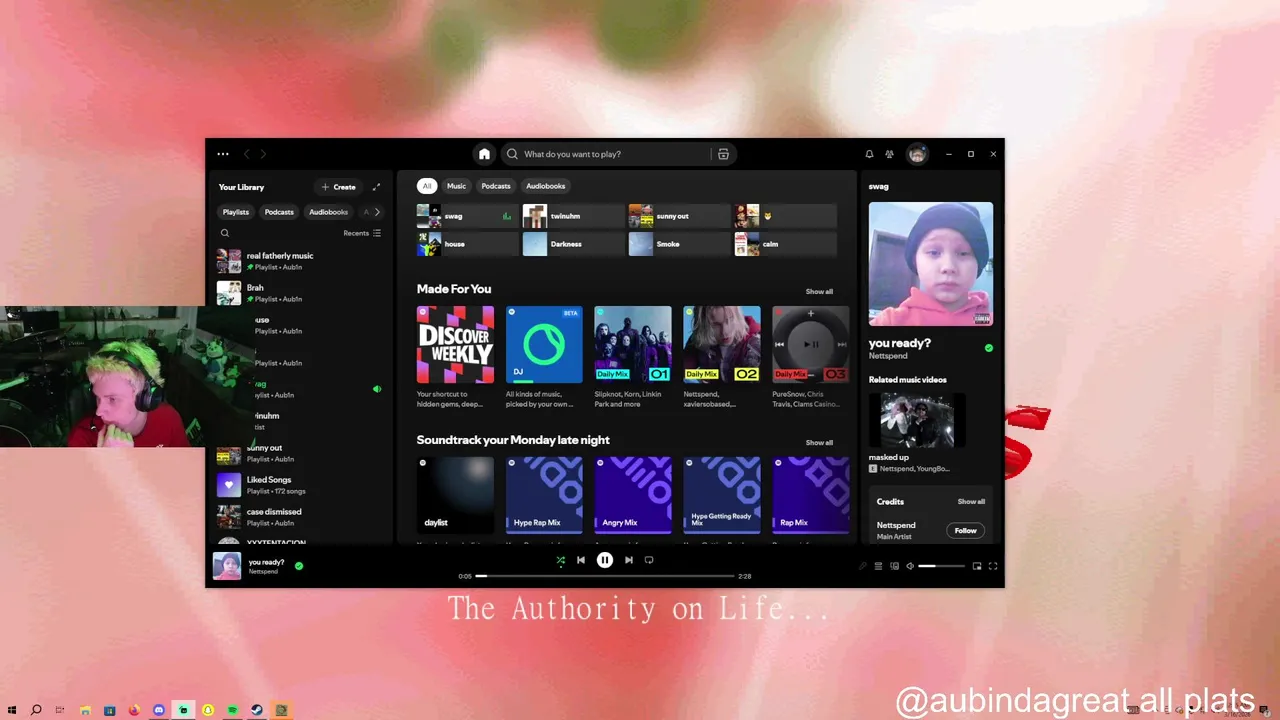Open the Discover Weekly card
Image resolution: width=1280 pixels, height=720 pixels.
click(x=455, y=358)
